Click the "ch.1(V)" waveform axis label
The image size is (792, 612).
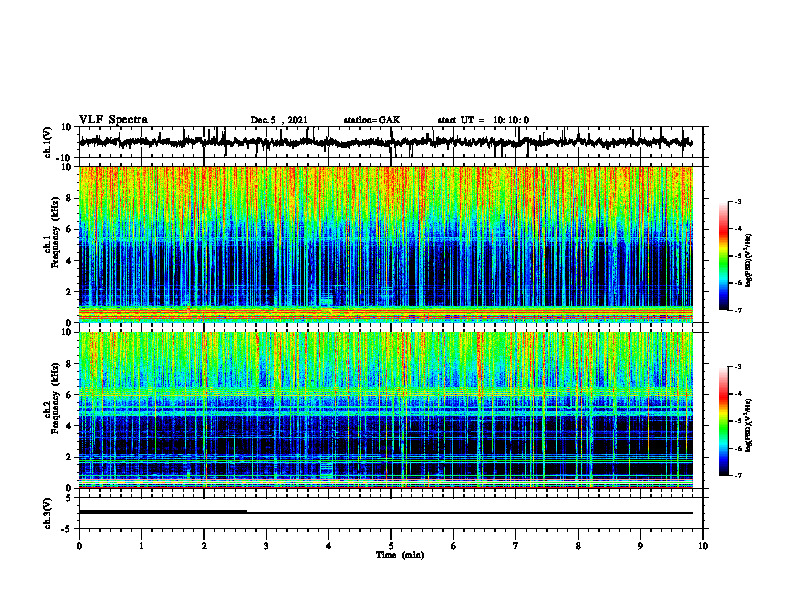click(47, 142)
